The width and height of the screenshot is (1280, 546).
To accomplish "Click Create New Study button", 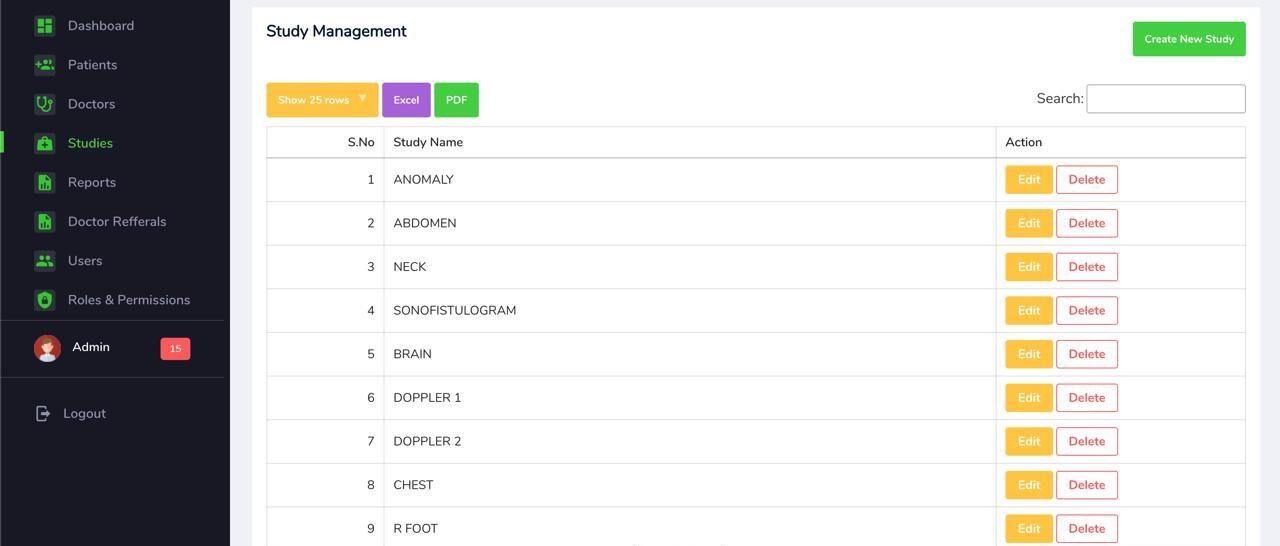I will [x=1188, y=39].
